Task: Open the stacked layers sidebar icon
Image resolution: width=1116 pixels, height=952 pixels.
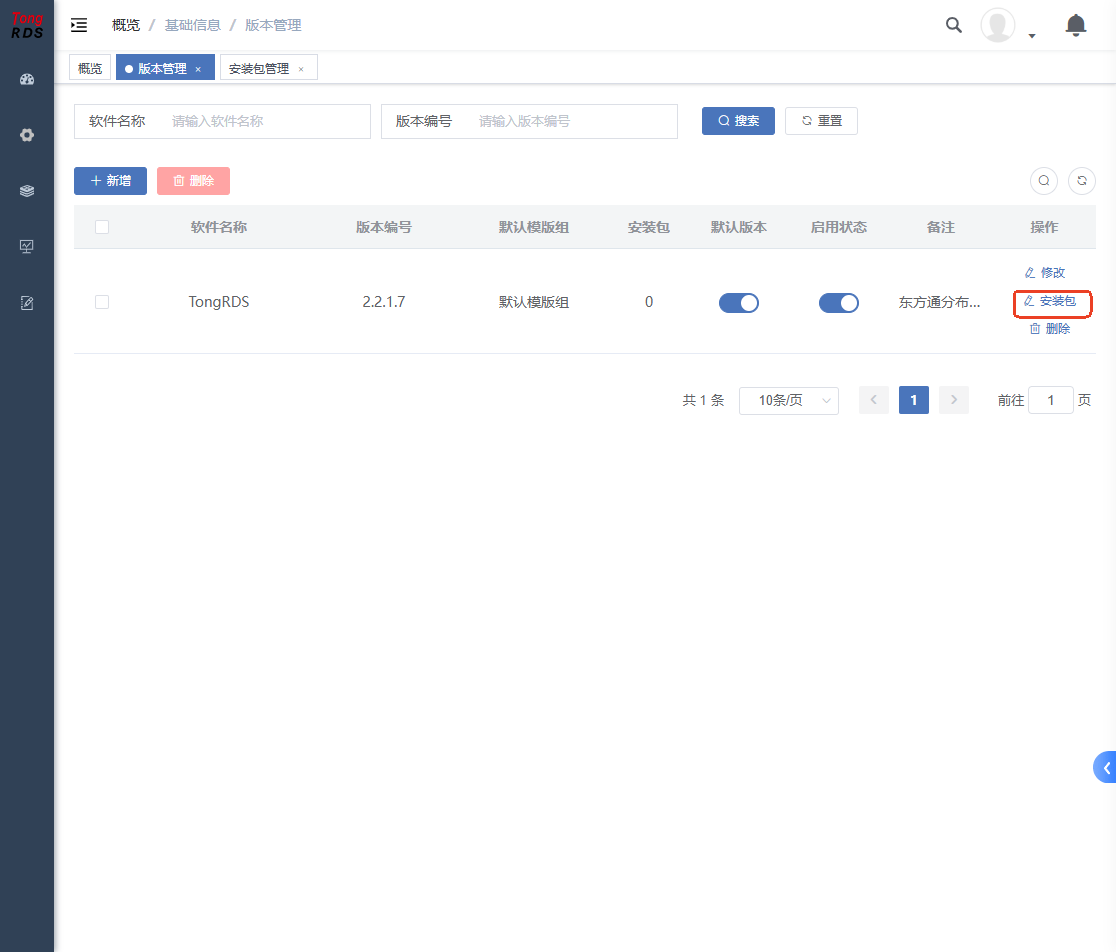Action: point(27,191)
